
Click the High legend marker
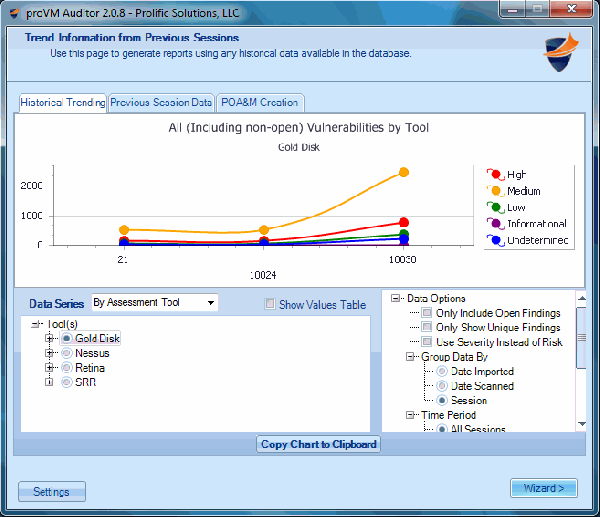point(496,175)
